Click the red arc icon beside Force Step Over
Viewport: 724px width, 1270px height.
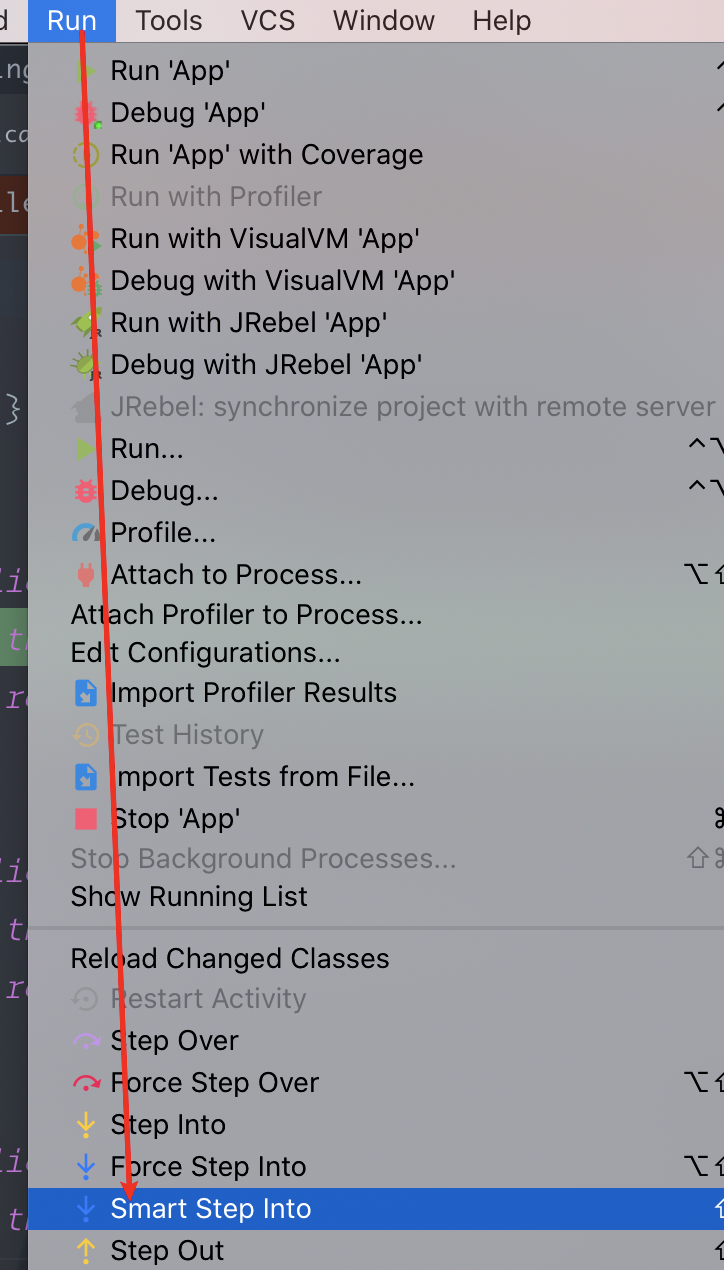(x=86, y=1083)
